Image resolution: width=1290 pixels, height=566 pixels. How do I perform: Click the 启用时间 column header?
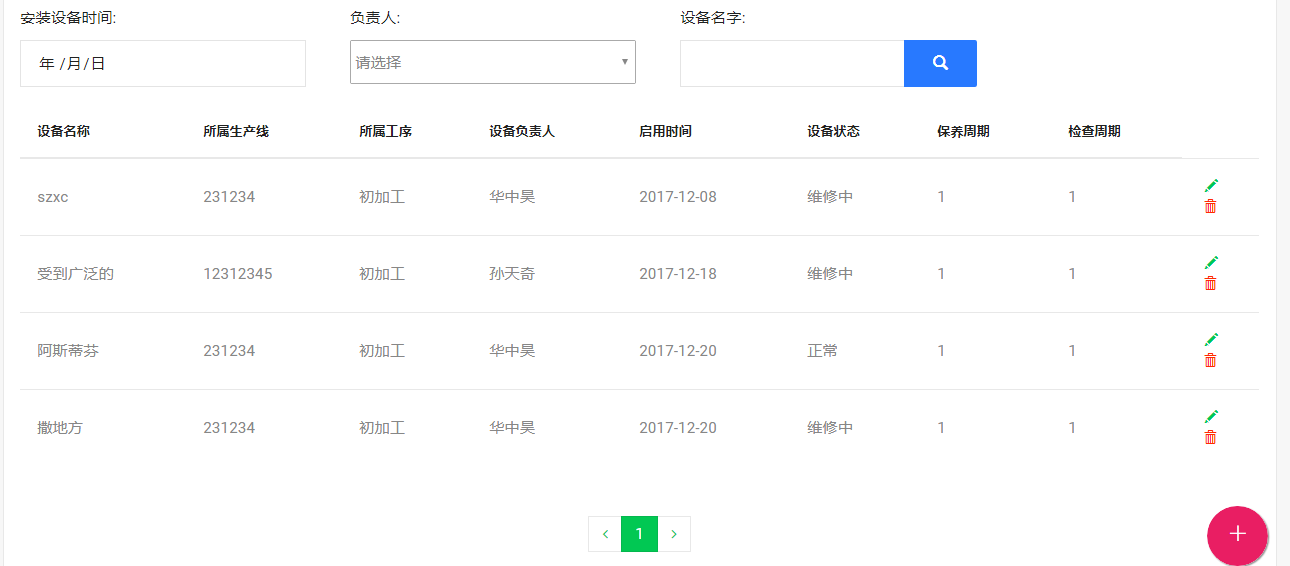665,131
